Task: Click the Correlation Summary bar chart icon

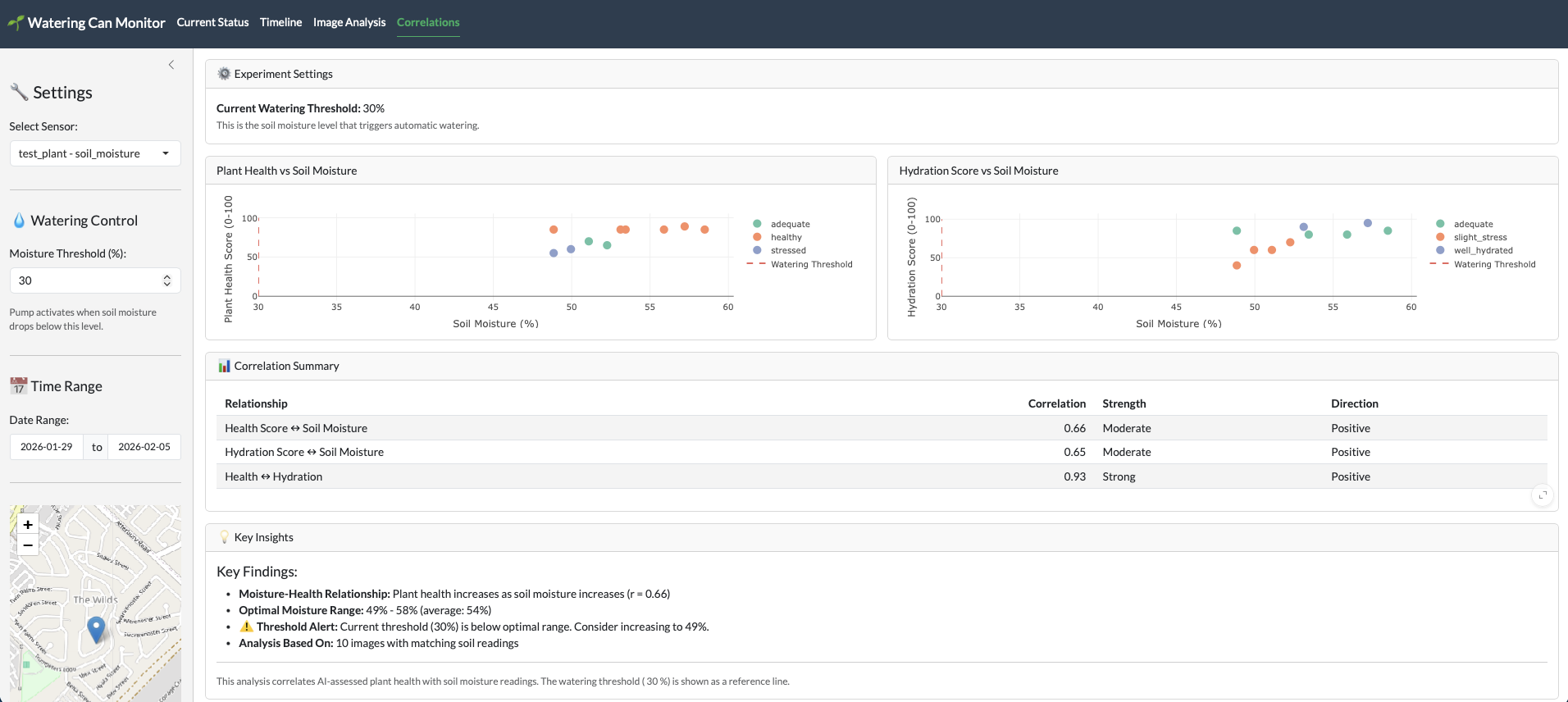Action: [x=224, y=366]
